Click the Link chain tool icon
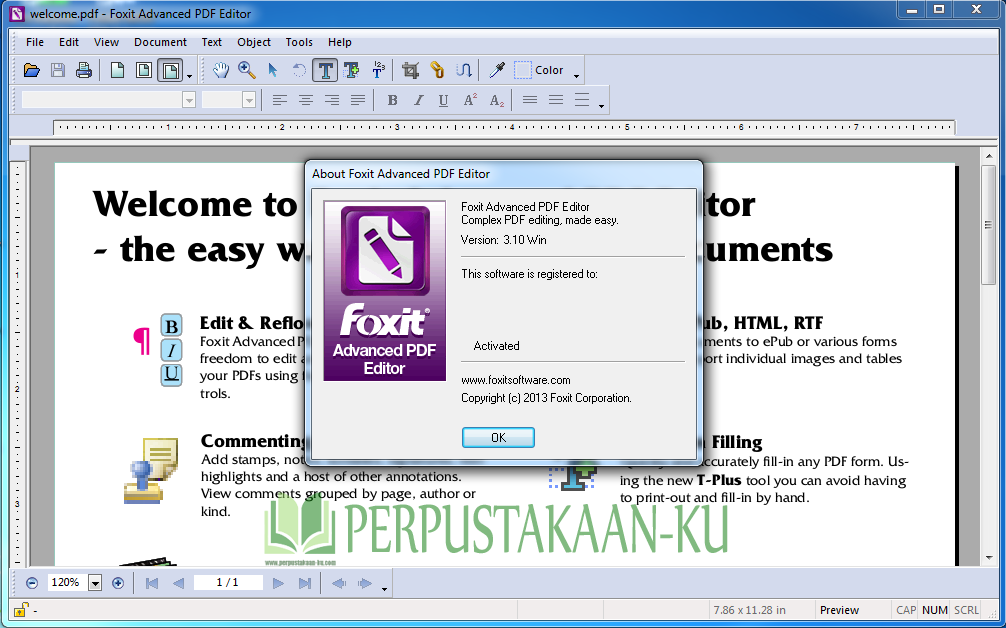 [x=437, y=70]
